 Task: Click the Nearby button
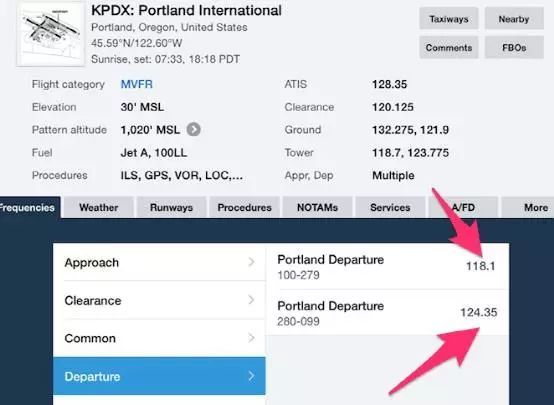[514, 19]
